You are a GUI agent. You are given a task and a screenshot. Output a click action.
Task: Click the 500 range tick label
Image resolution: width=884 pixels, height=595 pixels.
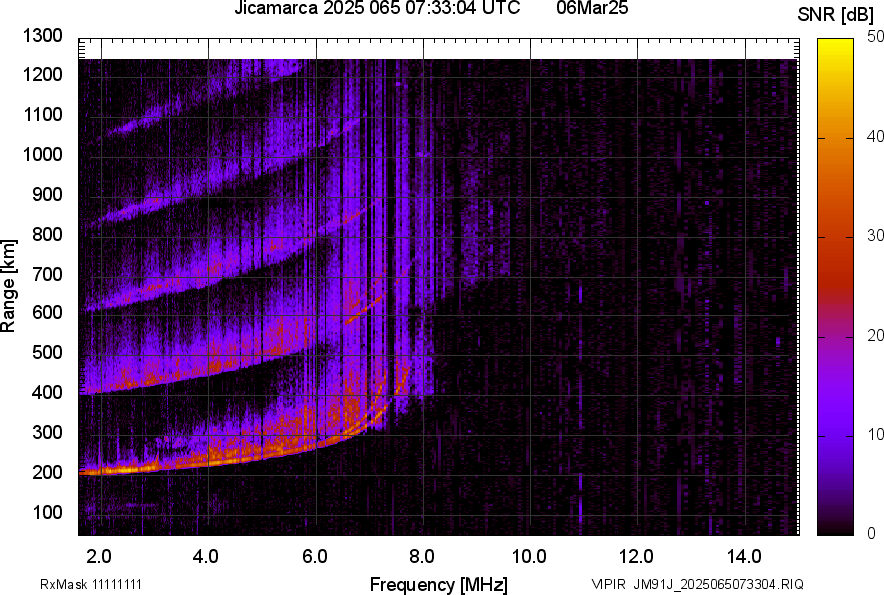pos(51,353)
